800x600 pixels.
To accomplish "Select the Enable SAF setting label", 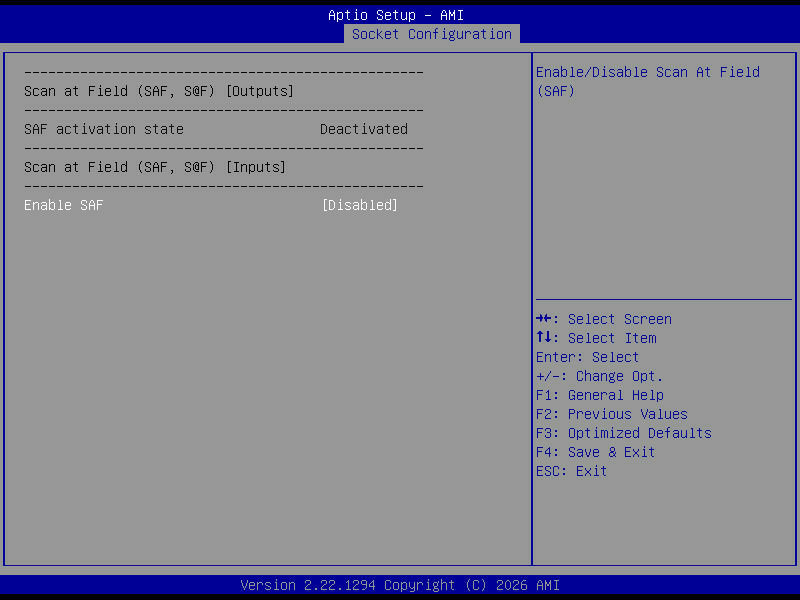I will (x=64, y=205).
